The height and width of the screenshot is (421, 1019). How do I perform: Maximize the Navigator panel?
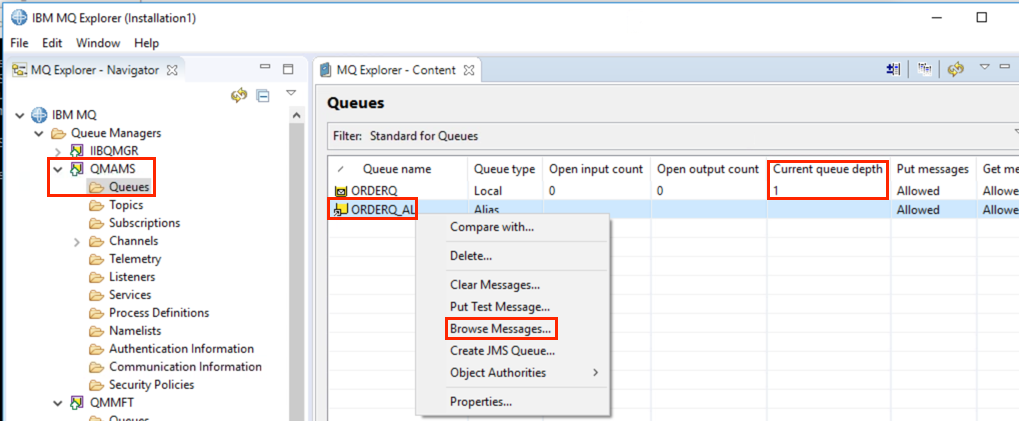point(288,69)
